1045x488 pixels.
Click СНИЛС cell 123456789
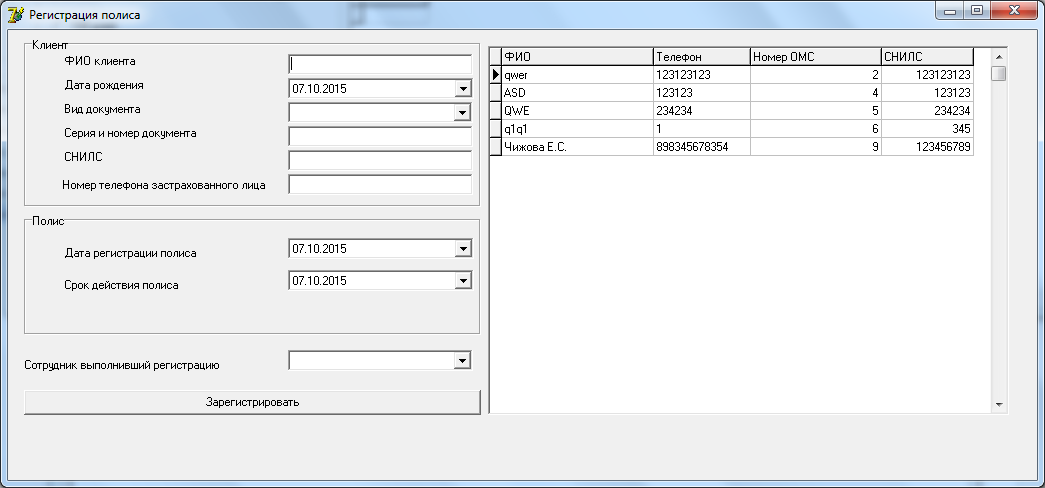coord(927,147)
